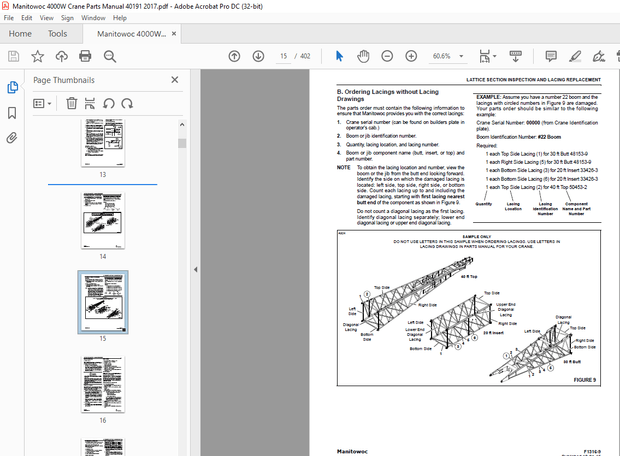Click the scrolling mode keyboard icon
The width and height of the screenshot is (620, 456).
pyautogui.click(x=515, y=56)
